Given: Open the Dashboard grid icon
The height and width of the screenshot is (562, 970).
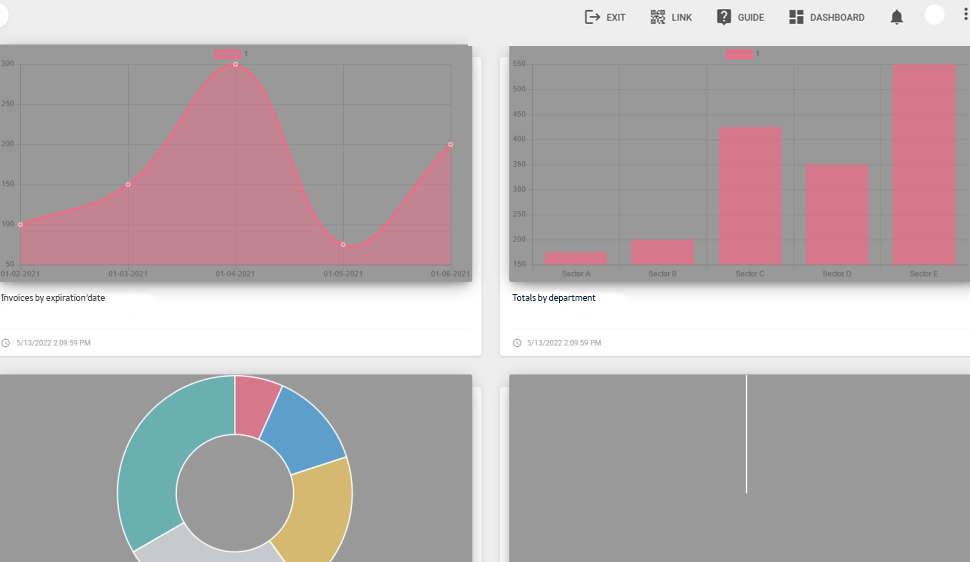Looking at the screenshot, I should (x=796, y=17).
